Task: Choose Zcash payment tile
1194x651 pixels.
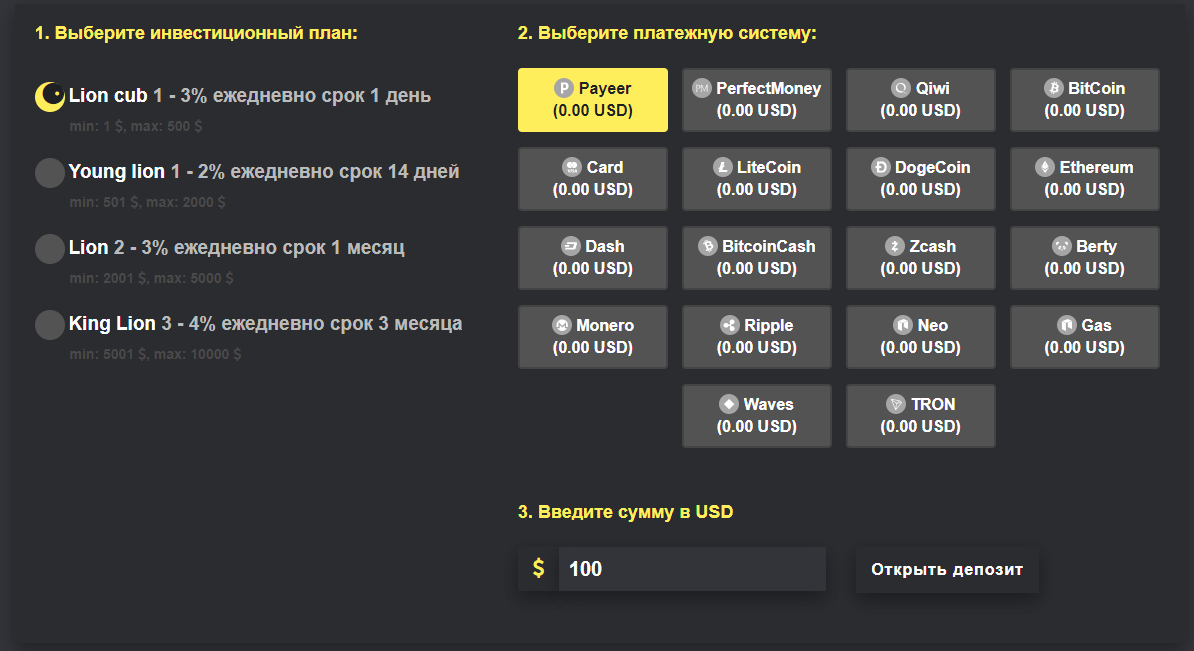Action: (921, 258)
